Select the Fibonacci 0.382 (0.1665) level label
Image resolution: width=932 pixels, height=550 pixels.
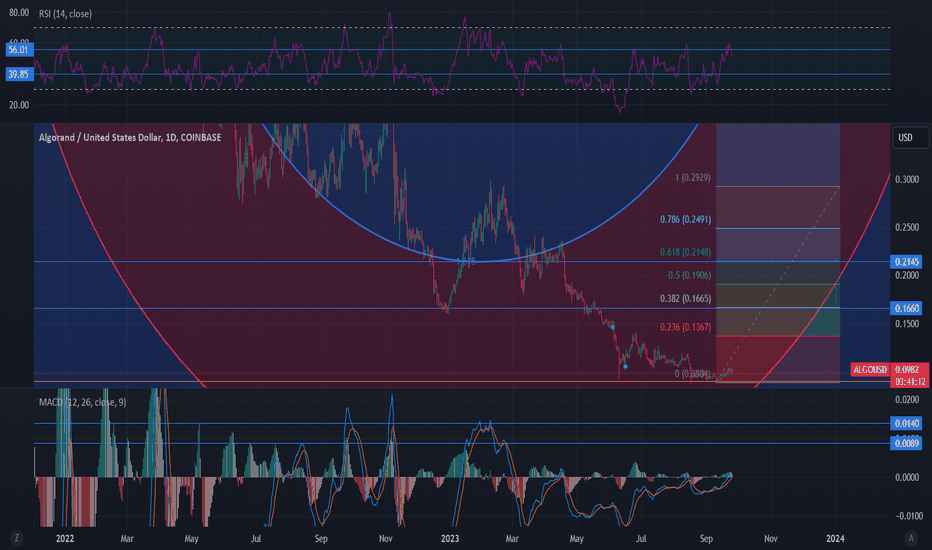pos(685,298)
